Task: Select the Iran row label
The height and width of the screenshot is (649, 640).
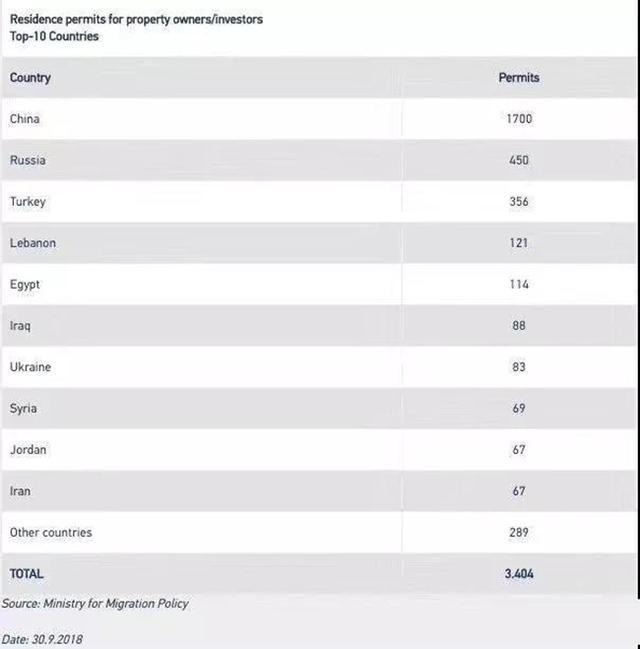Action: click(x=20, y=491)
